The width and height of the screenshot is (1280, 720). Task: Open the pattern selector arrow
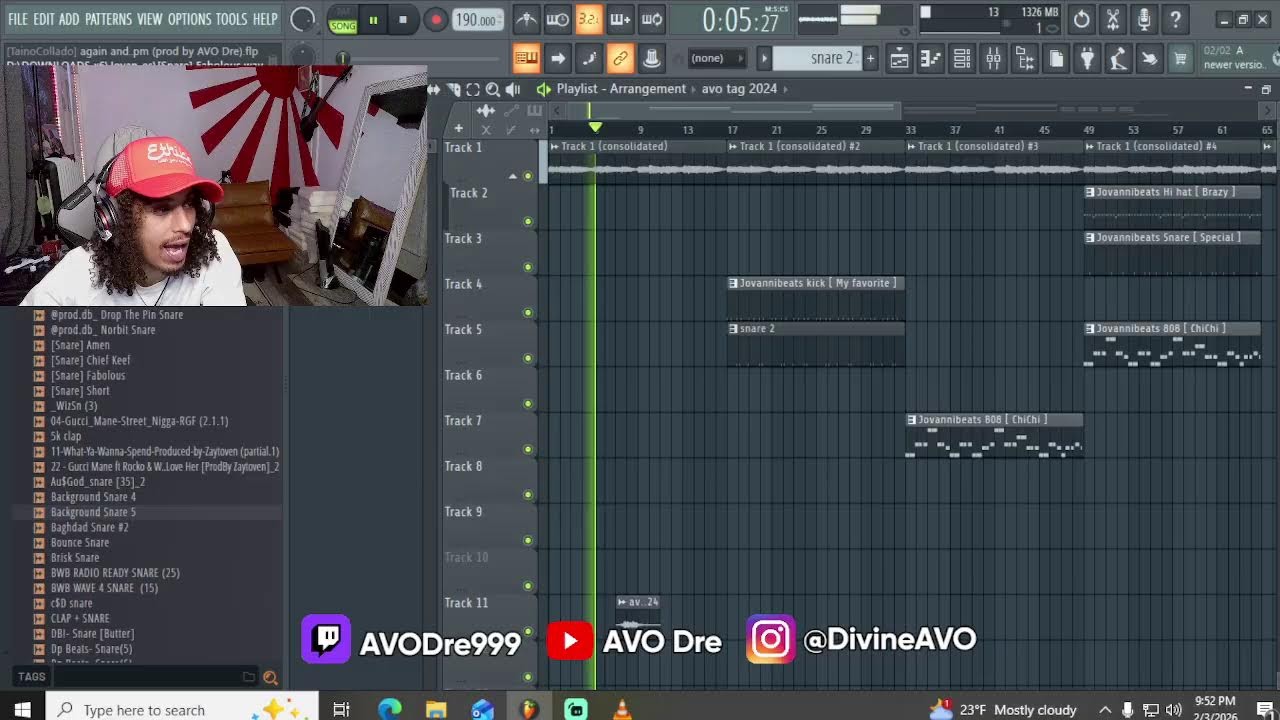pos(764,58)
